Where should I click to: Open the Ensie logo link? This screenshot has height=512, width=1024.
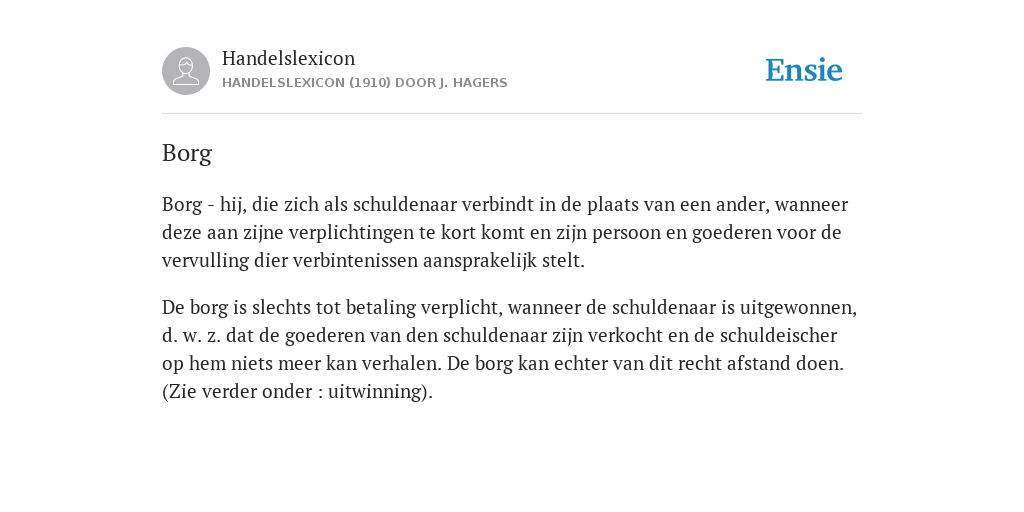click(804, 70)
